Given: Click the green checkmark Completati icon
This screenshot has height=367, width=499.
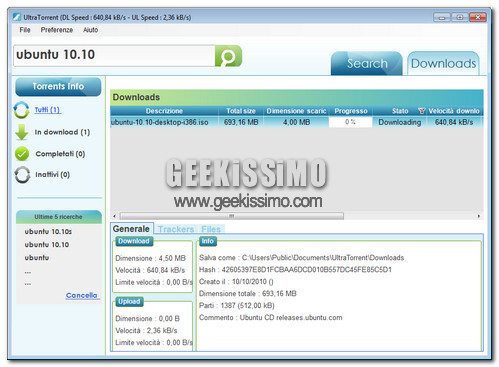Looking at the screenshot, I should pyautogui.click(x=22, y=154).
